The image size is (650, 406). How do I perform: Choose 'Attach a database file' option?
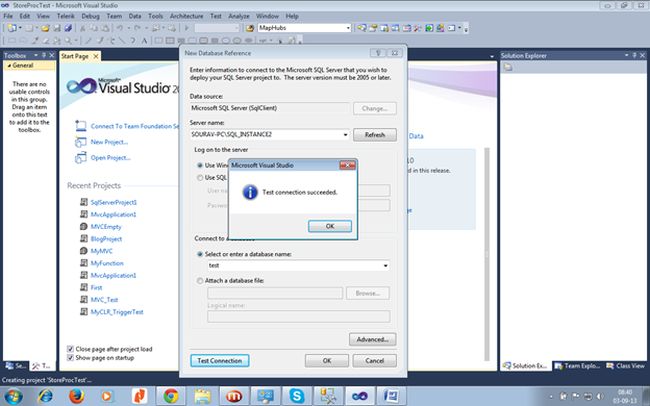point(200,281)
